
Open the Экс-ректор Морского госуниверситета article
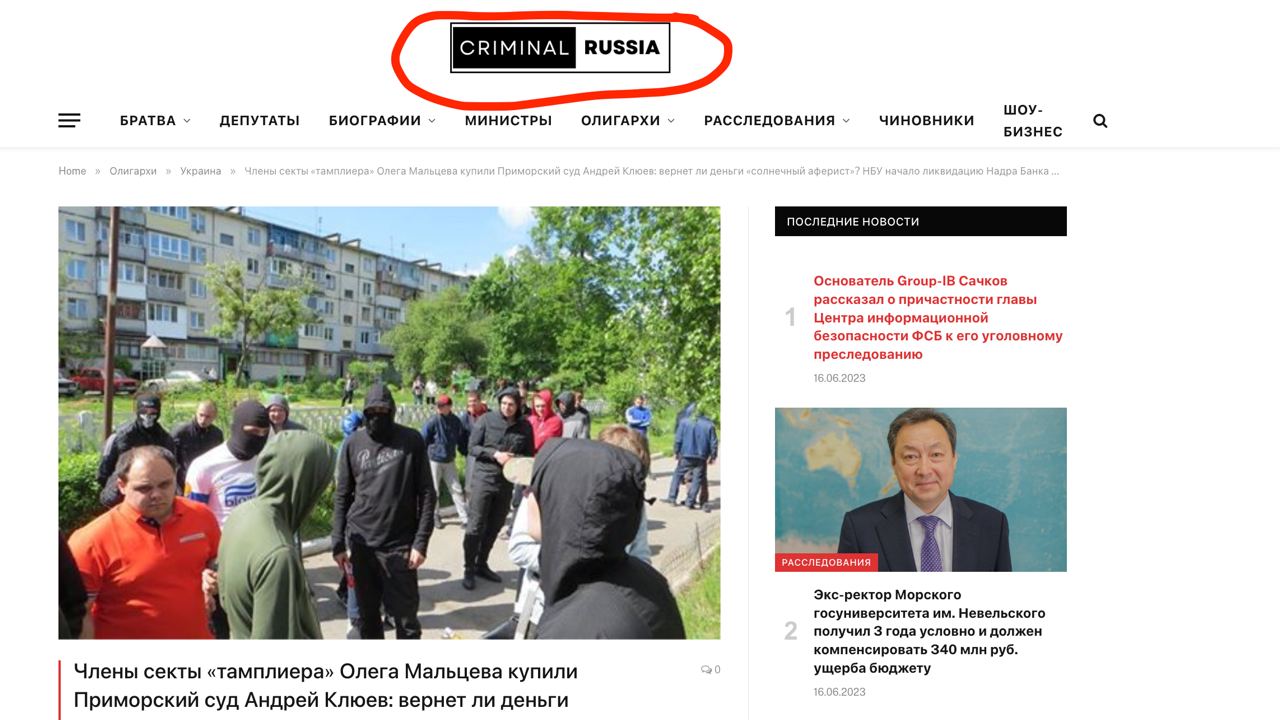929,631
